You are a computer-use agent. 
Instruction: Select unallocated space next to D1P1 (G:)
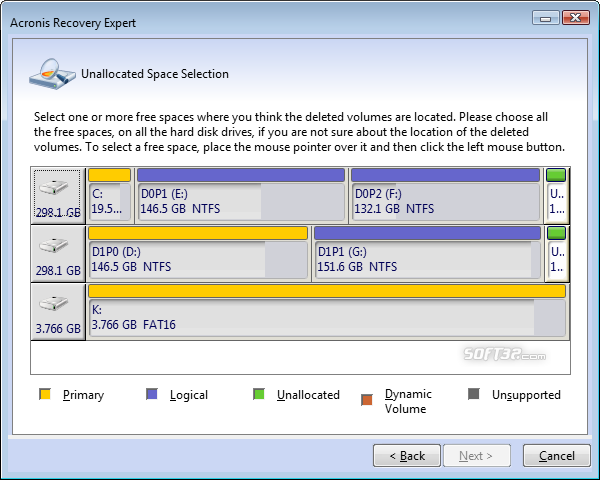(x=556, y=254)
